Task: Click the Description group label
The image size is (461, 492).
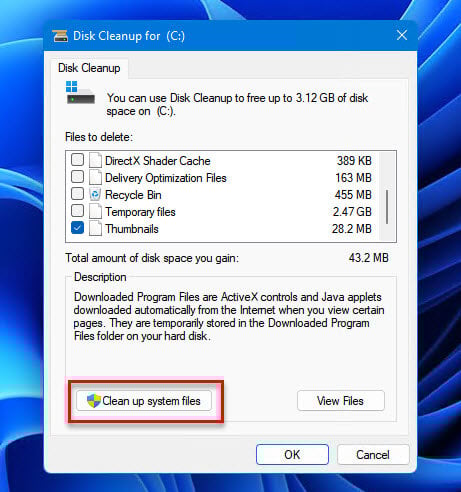Action: point(100,277)
